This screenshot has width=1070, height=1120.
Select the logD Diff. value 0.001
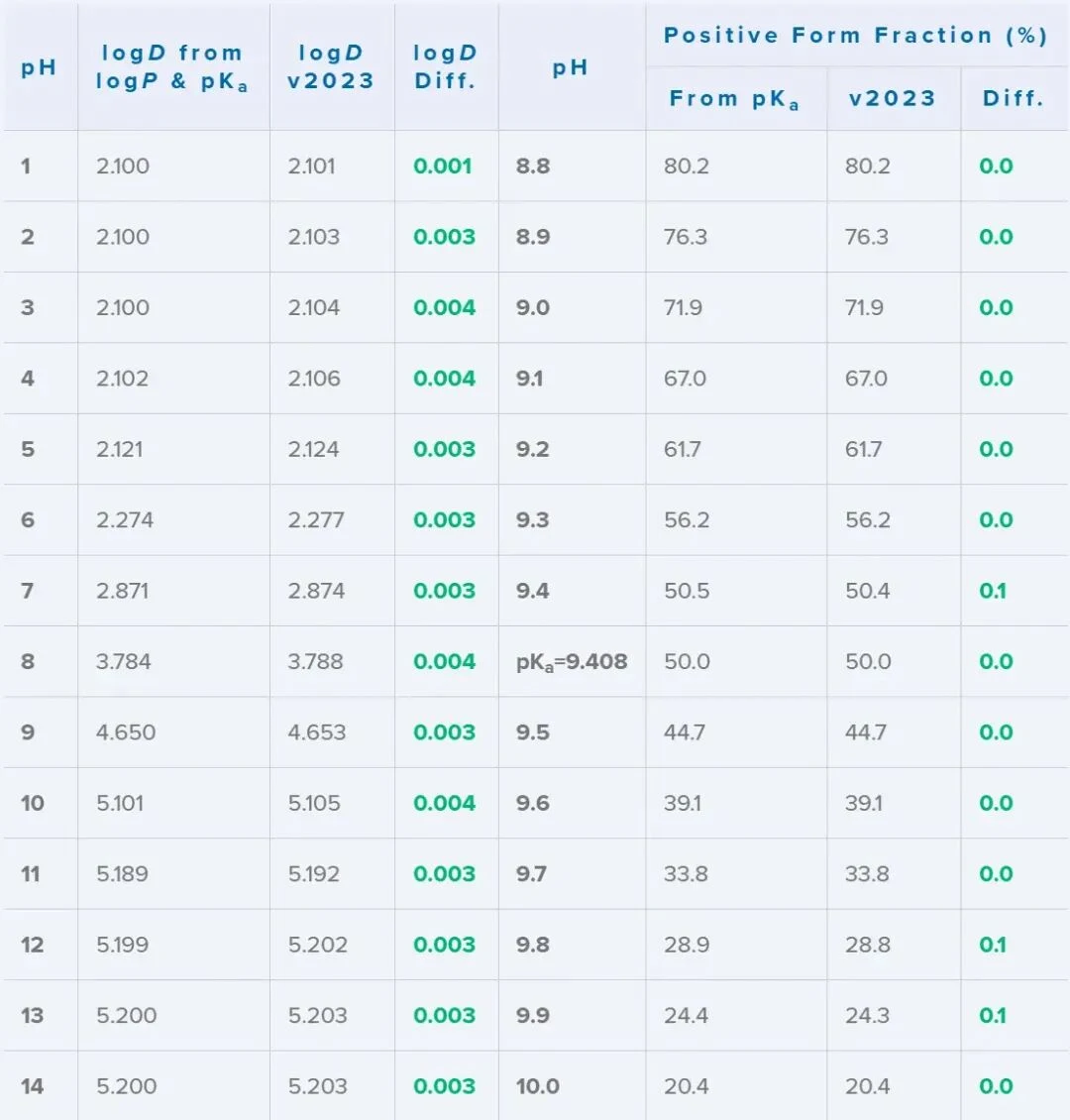click(443, 167)
